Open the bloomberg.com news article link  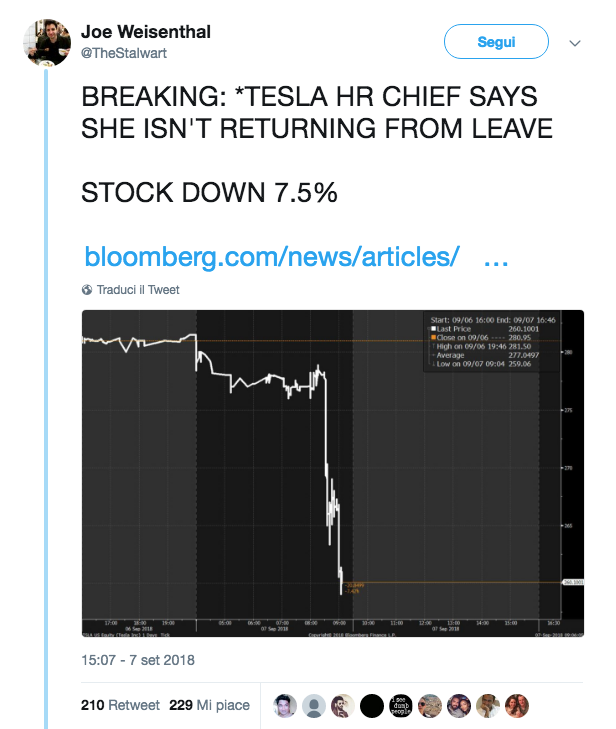point(272,257)
